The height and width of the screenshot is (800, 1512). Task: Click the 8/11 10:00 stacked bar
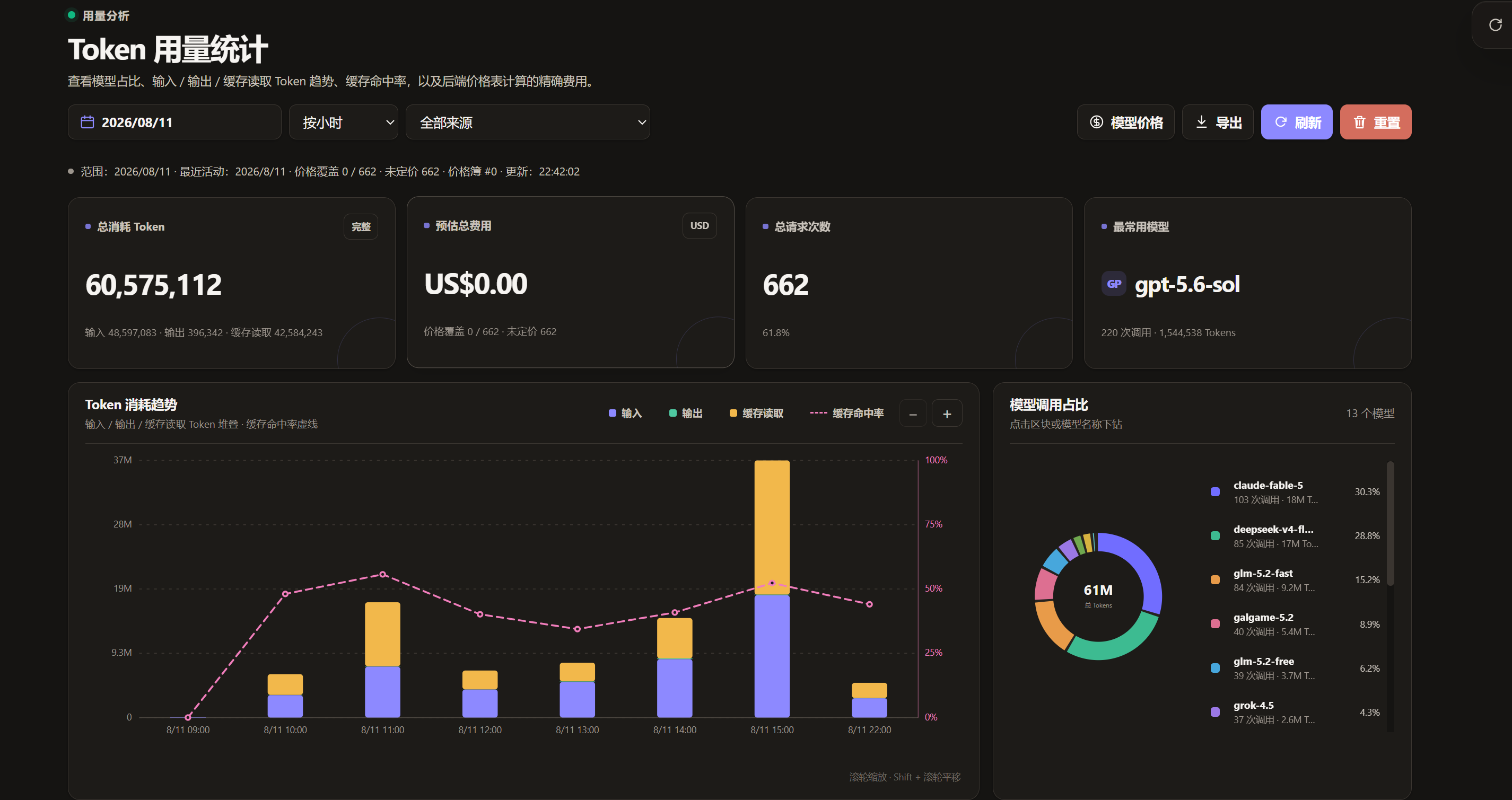point(285,696)
